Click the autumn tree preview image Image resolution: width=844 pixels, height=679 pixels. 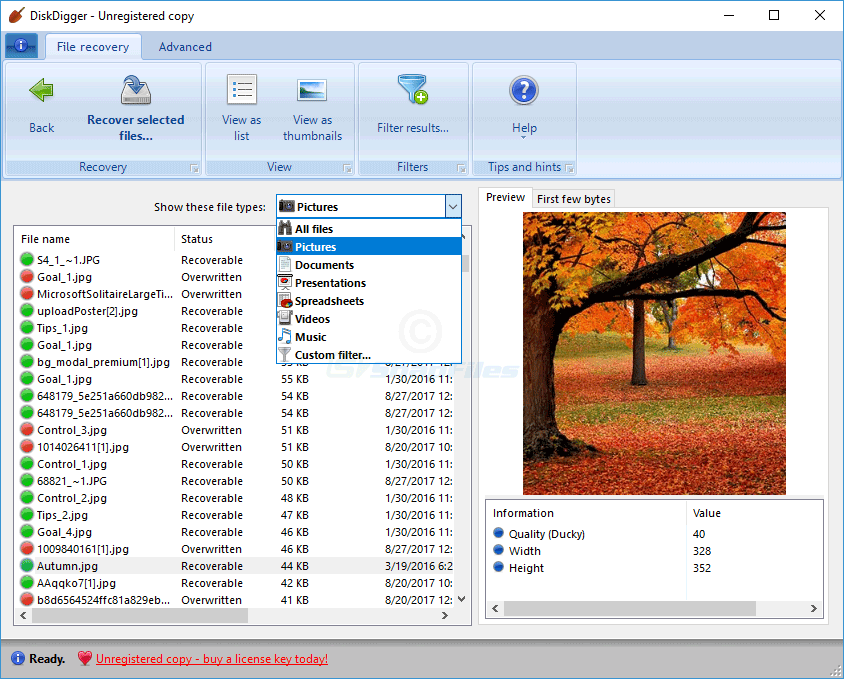[x=654, y=353]
